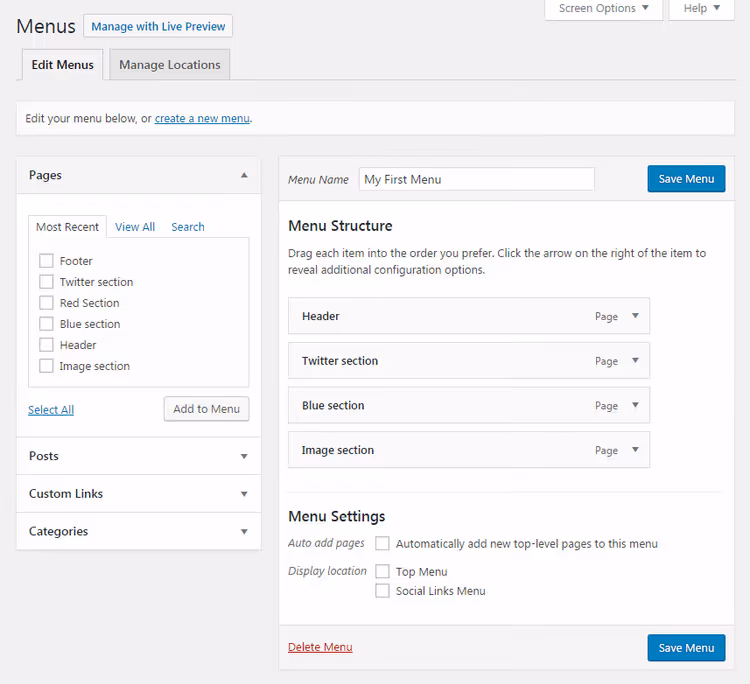Click the Display location label
The width and height of the screenshot is (750, 684).
327,571
